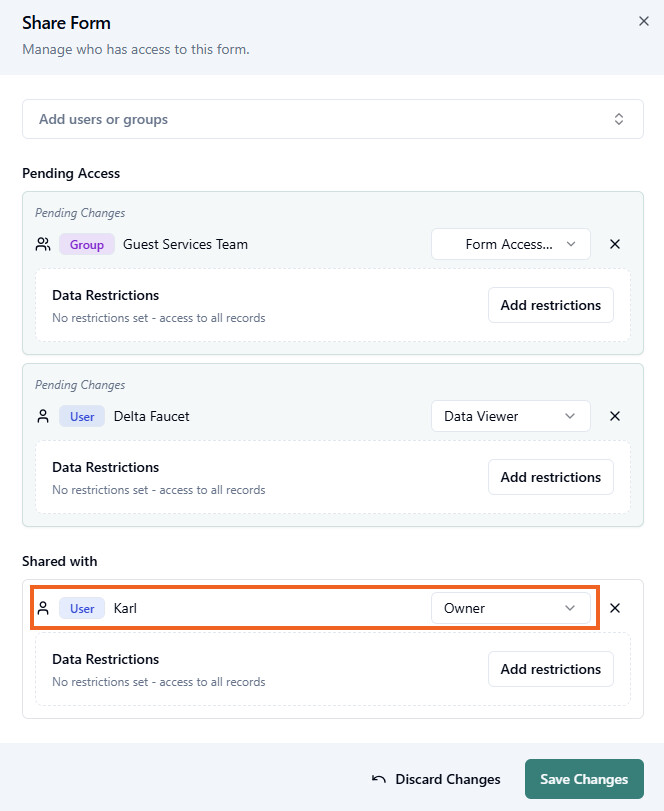
Task: Remove Guest Services Team from pending access
Action: point(614,244)
